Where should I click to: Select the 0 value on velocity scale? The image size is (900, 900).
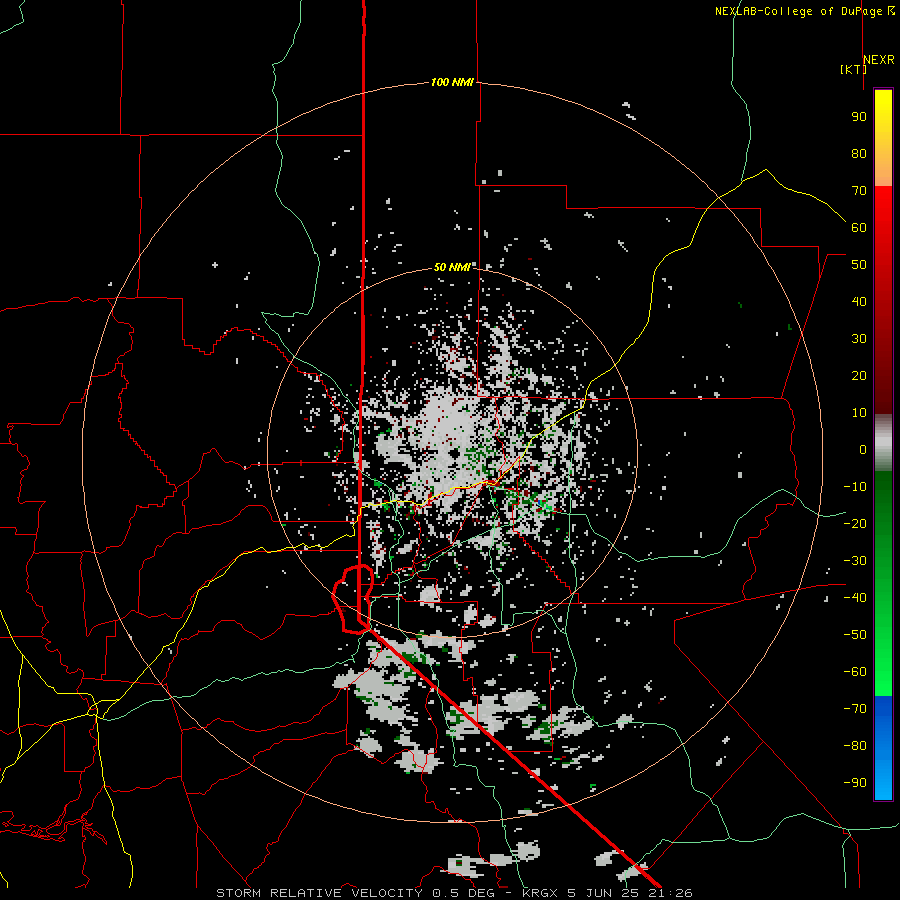[863, 449]
